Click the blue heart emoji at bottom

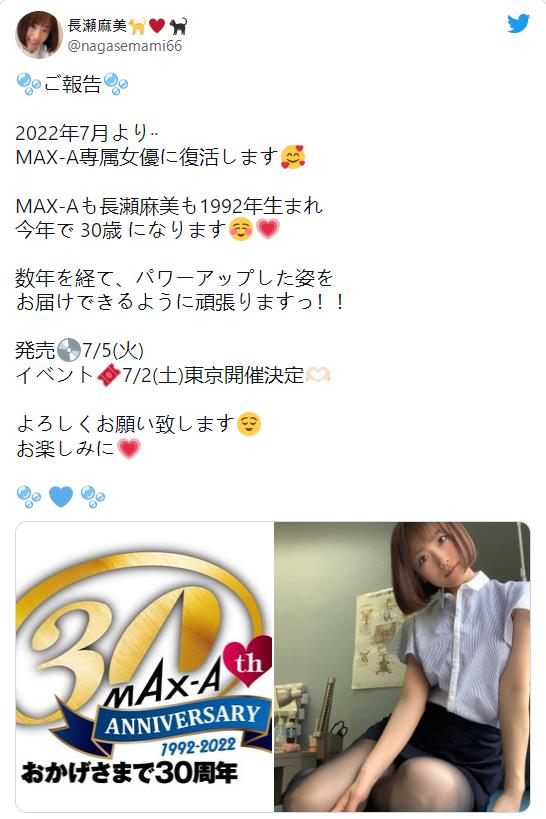pos(61,497)
